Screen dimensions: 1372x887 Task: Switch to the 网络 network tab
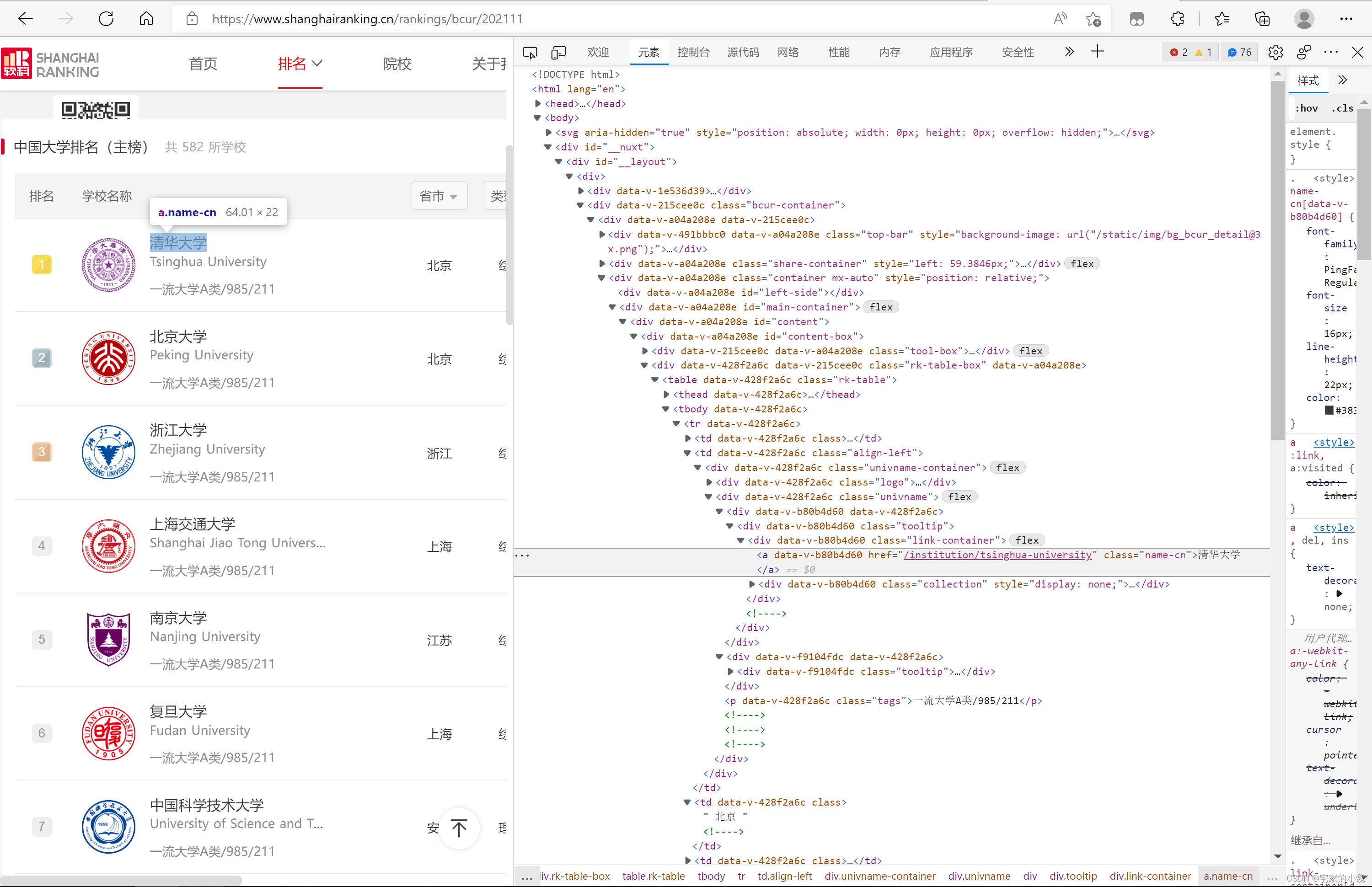click(x=788, y=53)
